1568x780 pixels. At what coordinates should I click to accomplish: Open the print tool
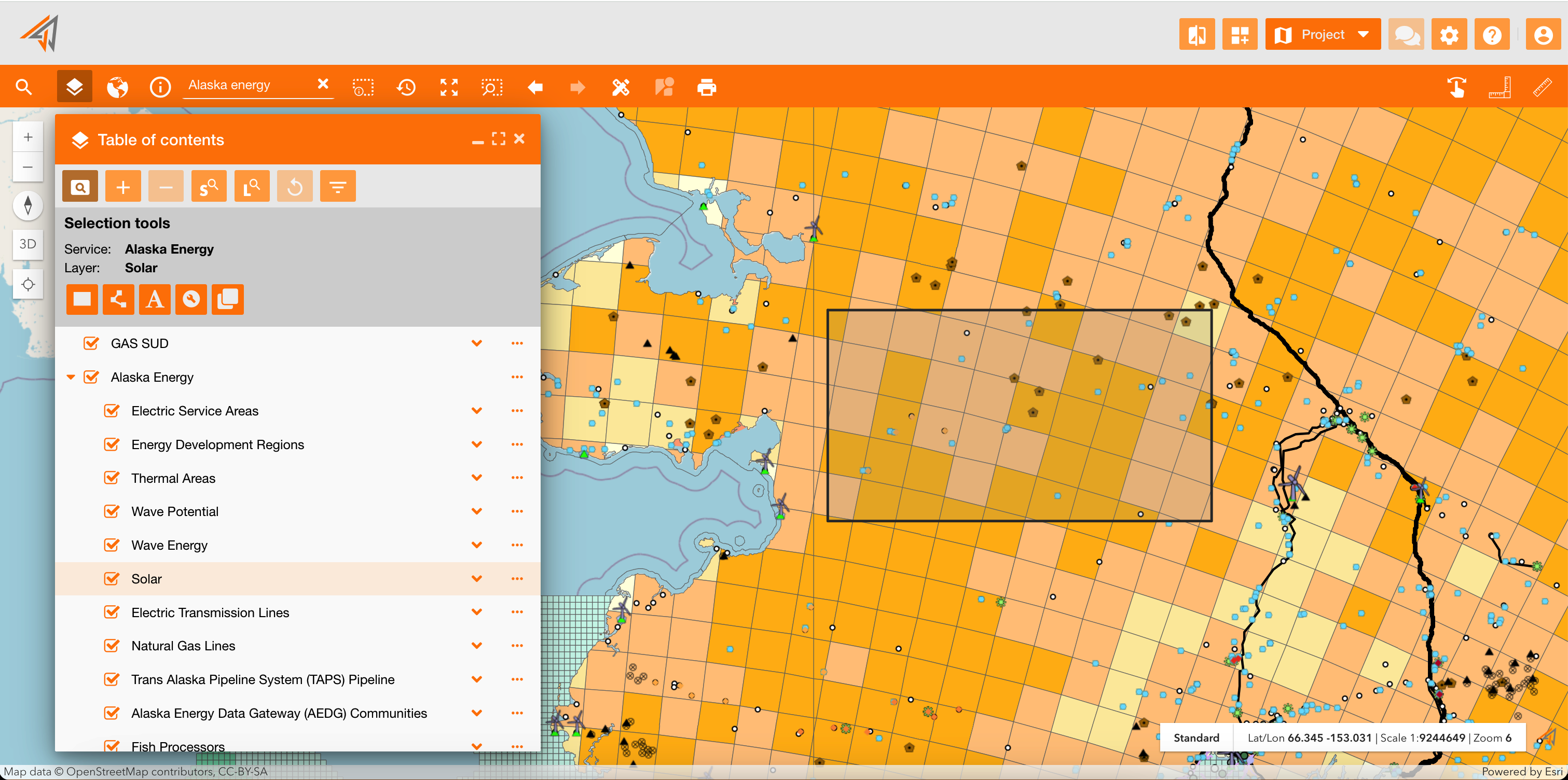point(707,87)
